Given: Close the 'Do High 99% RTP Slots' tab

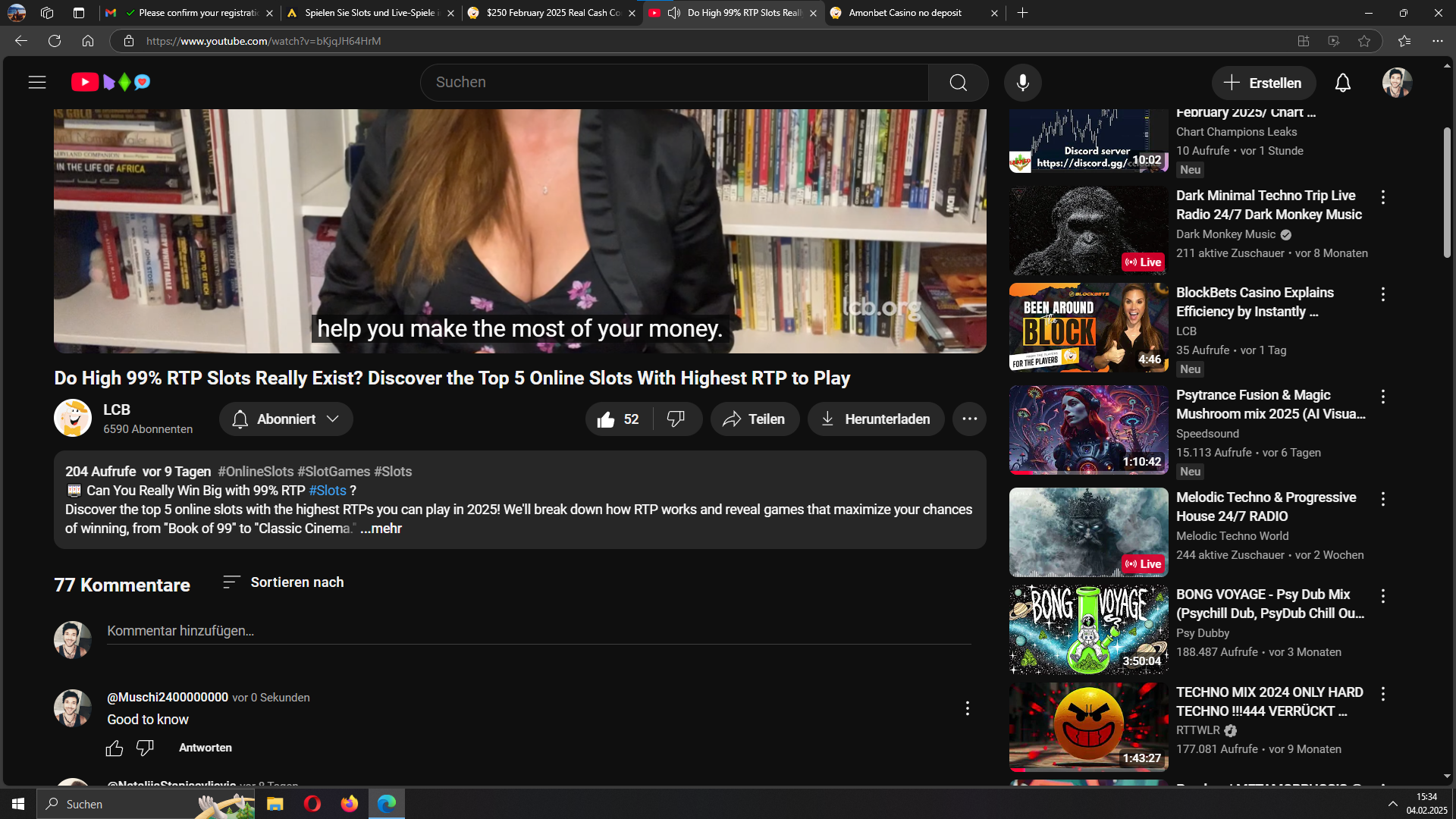Looking at the screenshot, I should click(813, 13).
